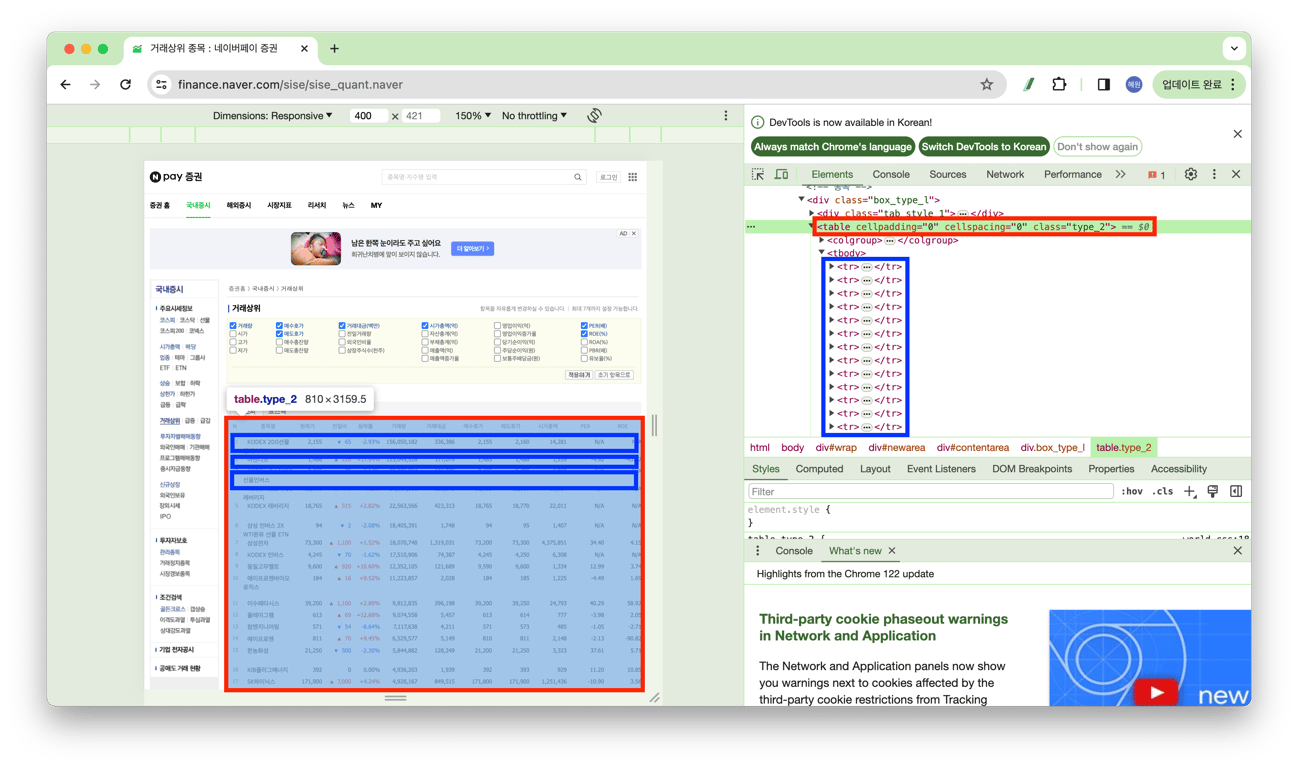
Task: Click the search magnifier on Naver Finance
Action: coord(577,177)
